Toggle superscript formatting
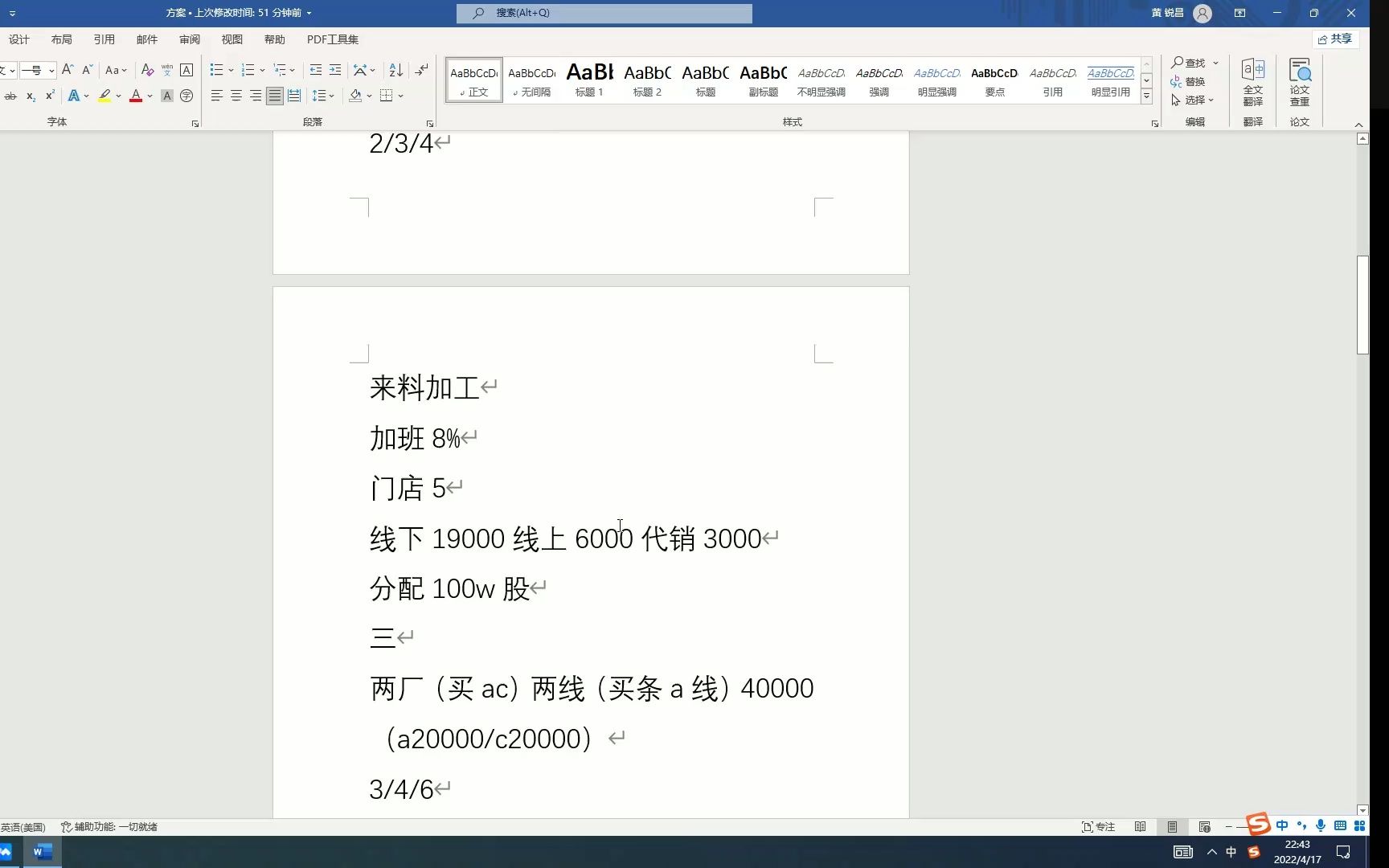The image size is (1389, 868). [50, 96]
